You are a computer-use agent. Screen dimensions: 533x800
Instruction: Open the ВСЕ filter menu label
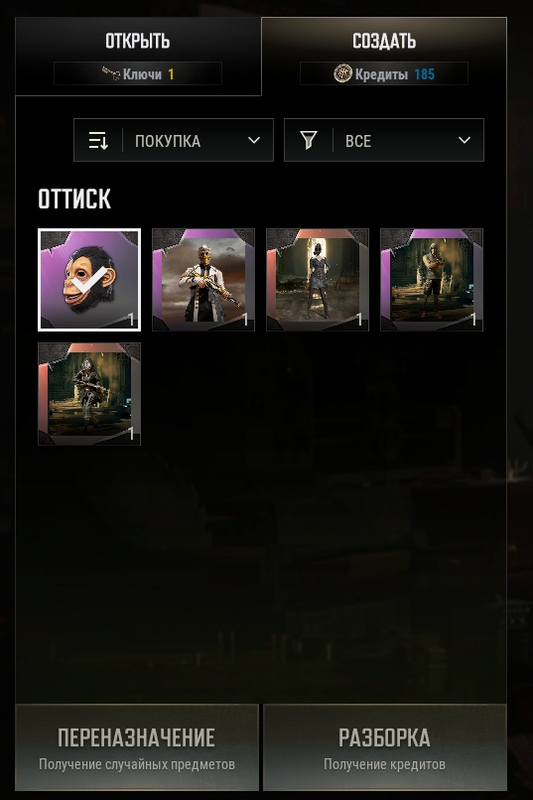pos(358,141)
